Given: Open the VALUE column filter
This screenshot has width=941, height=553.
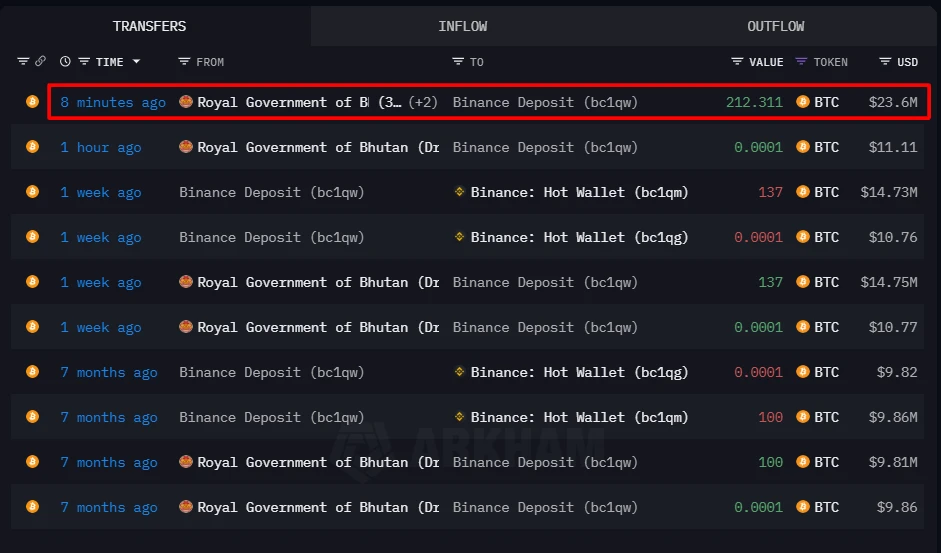Looking at the screenshot, I should [x=737, y=62].
